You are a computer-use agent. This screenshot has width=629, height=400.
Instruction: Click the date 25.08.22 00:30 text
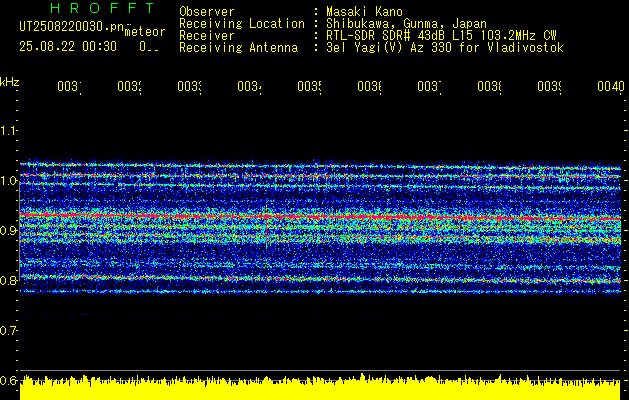click(x=68, y=47)
